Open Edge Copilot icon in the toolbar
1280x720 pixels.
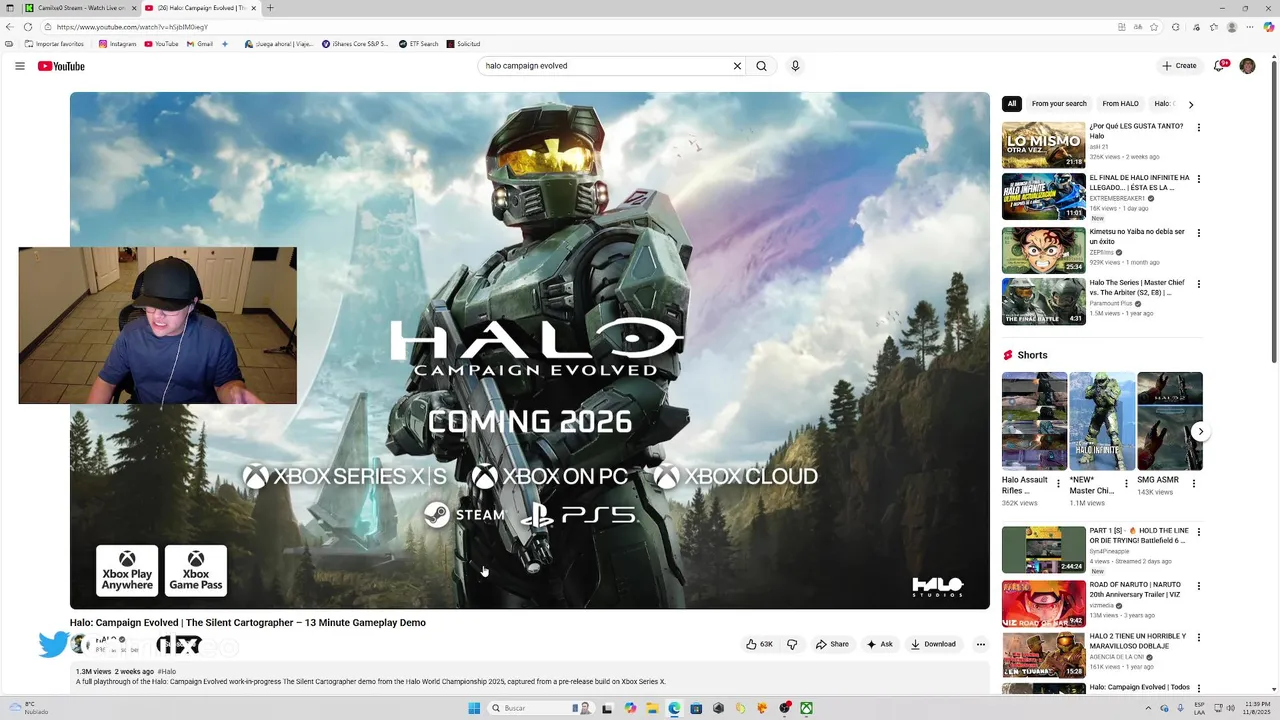click(1269, 27)
